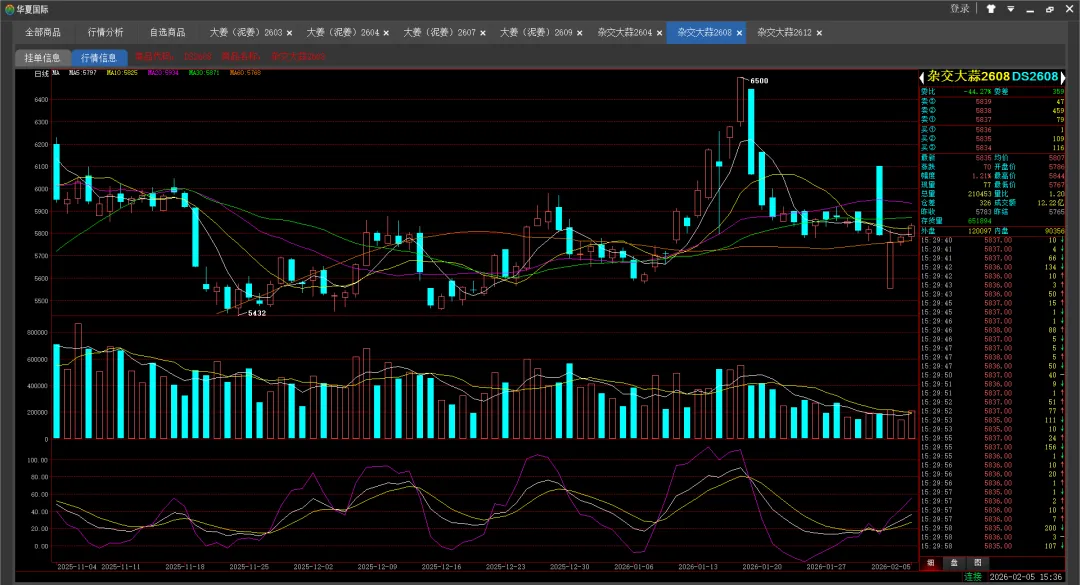Open the 全部商品 tab
The width and height of the screenshot is (1080, 585).
coord(43,32)
